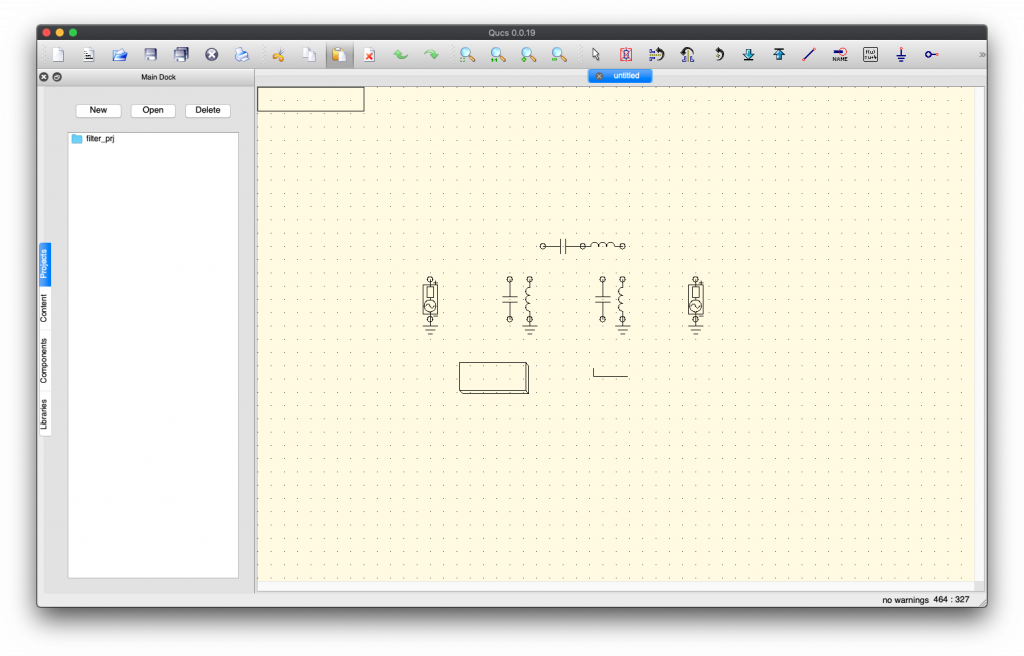Viewport: 1024px width, 656px height.
Task: Close the Main Dock panel
Action: coord(44,77)
